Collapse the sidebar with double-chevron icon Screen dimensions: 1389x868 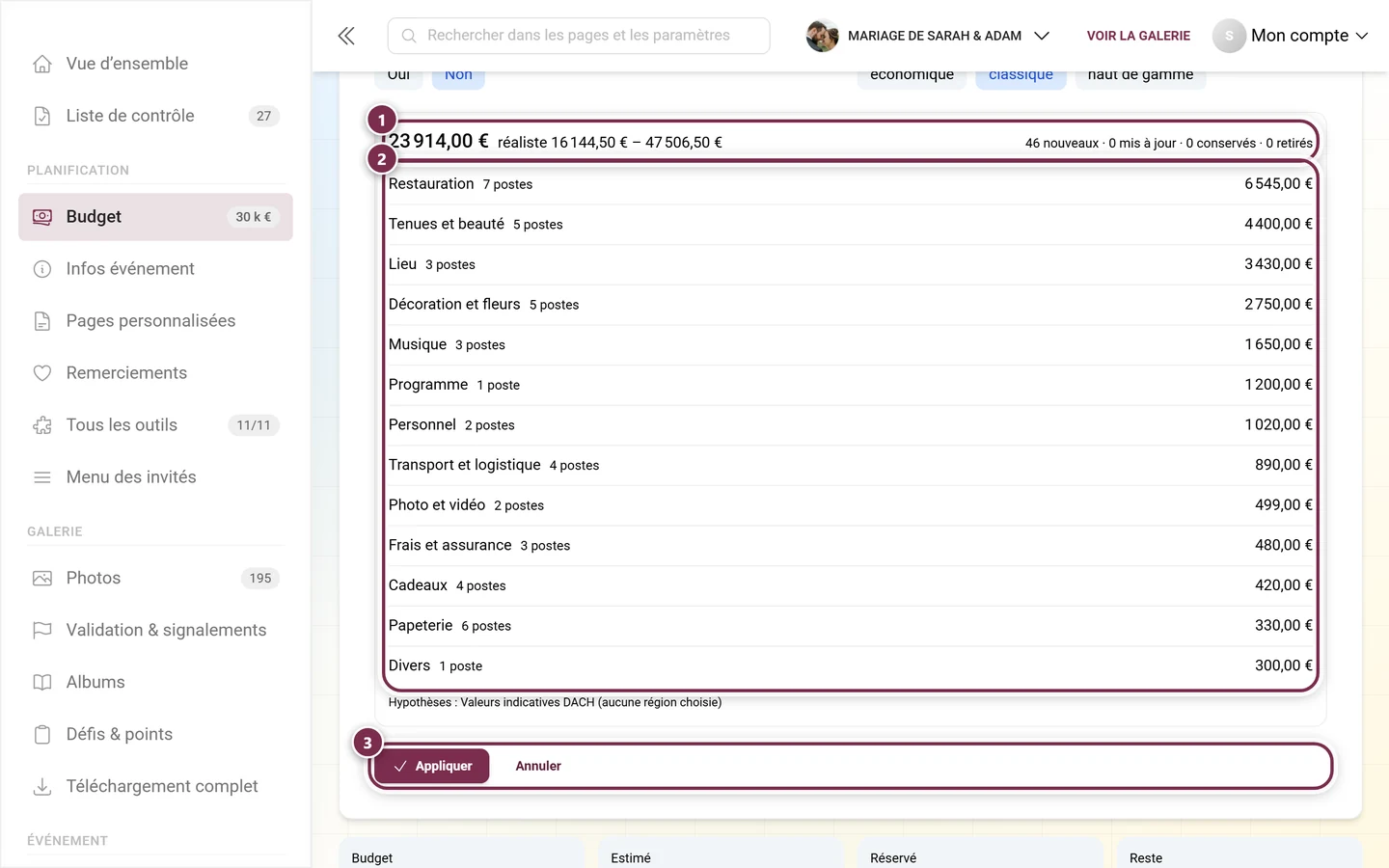[346, 36]
